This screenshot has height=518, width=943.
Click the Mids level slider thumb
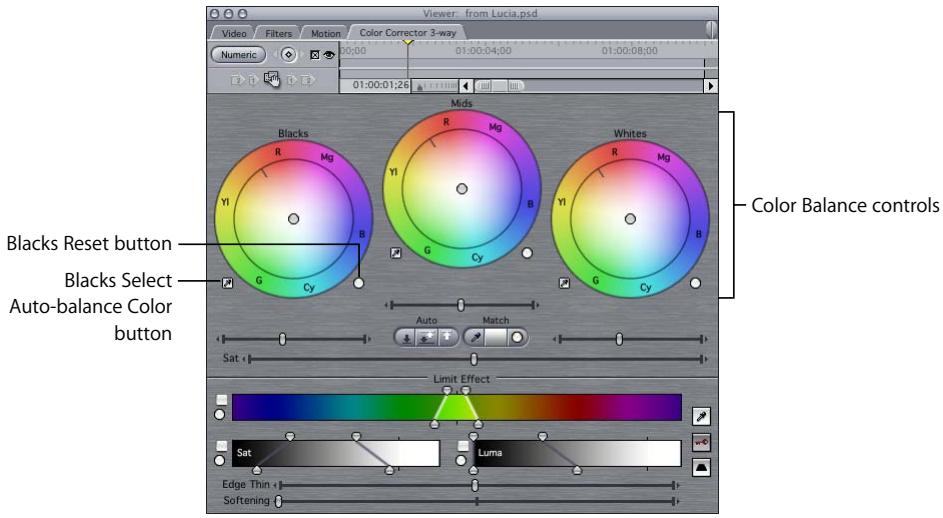pos(461,305)
